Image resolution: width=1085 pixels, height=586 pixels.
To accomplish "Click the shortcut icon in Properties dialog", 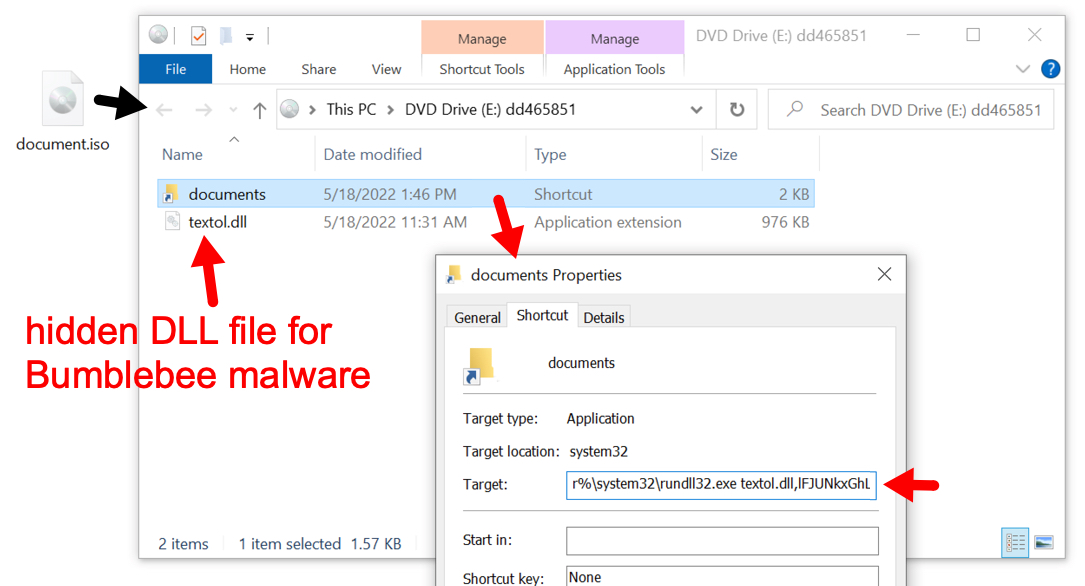I will point(479,366).
